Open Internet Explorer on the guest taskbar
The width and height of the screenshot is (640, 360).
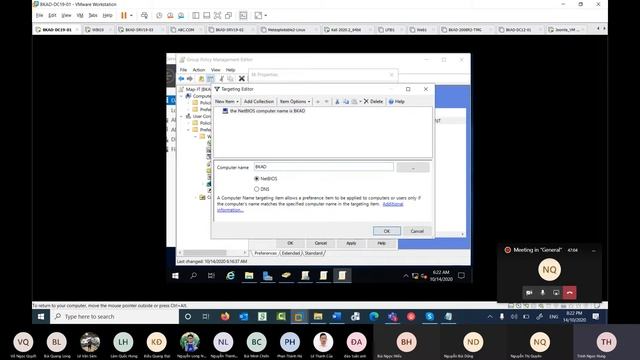[x=231, y=276]
